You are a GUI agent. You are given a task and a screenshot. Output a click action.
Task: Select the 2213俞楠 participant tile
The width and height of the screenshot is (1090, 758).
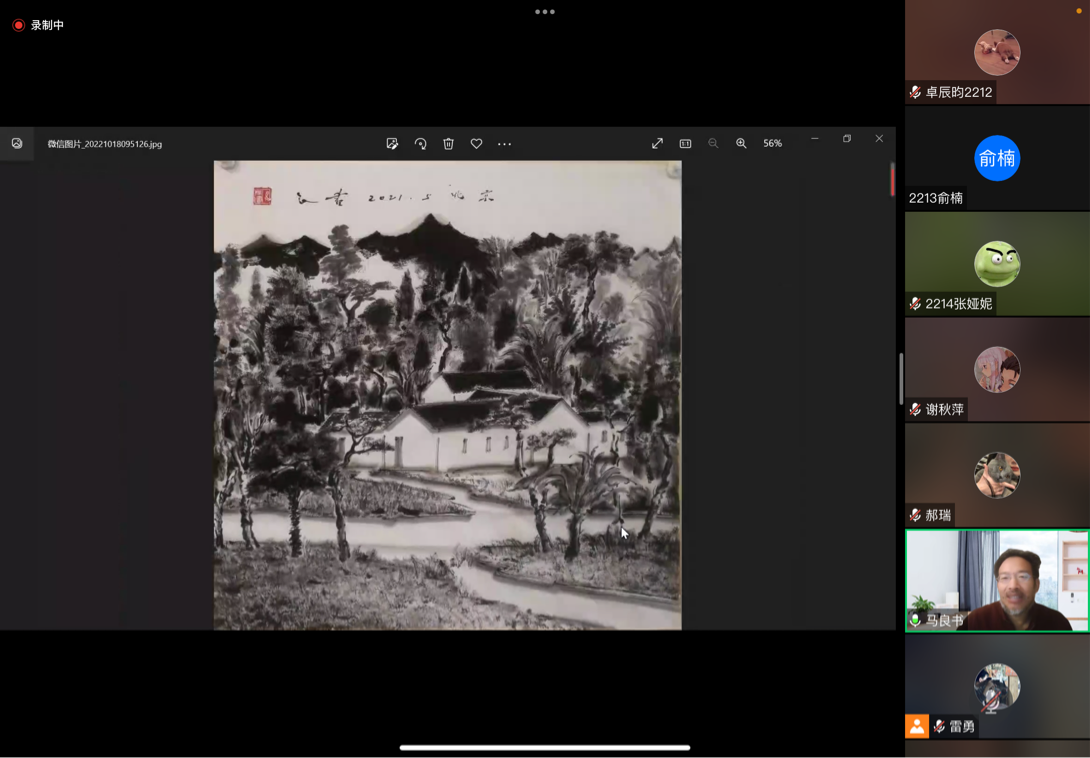[997, 158]
